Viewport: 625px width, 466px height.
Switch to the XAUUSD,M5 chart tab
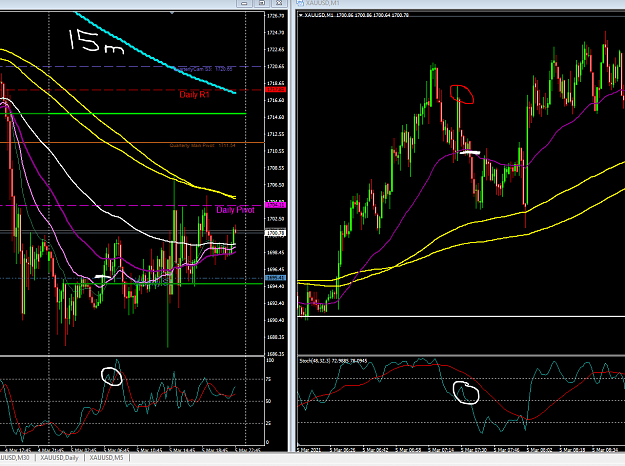pos(106,458)
